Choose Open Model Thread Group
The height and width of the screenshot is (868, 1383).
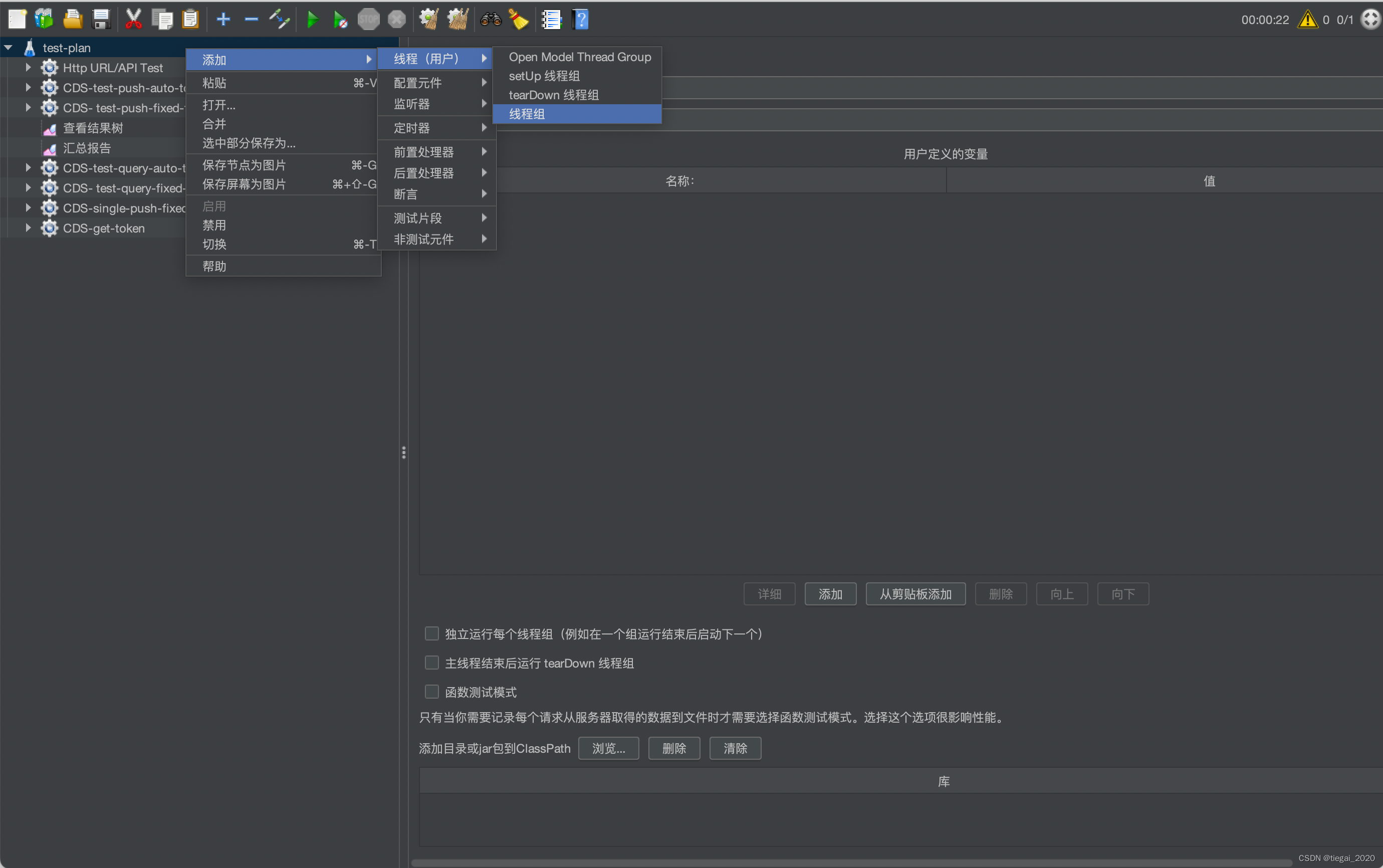pyautogui.click(x=577, y=57)
